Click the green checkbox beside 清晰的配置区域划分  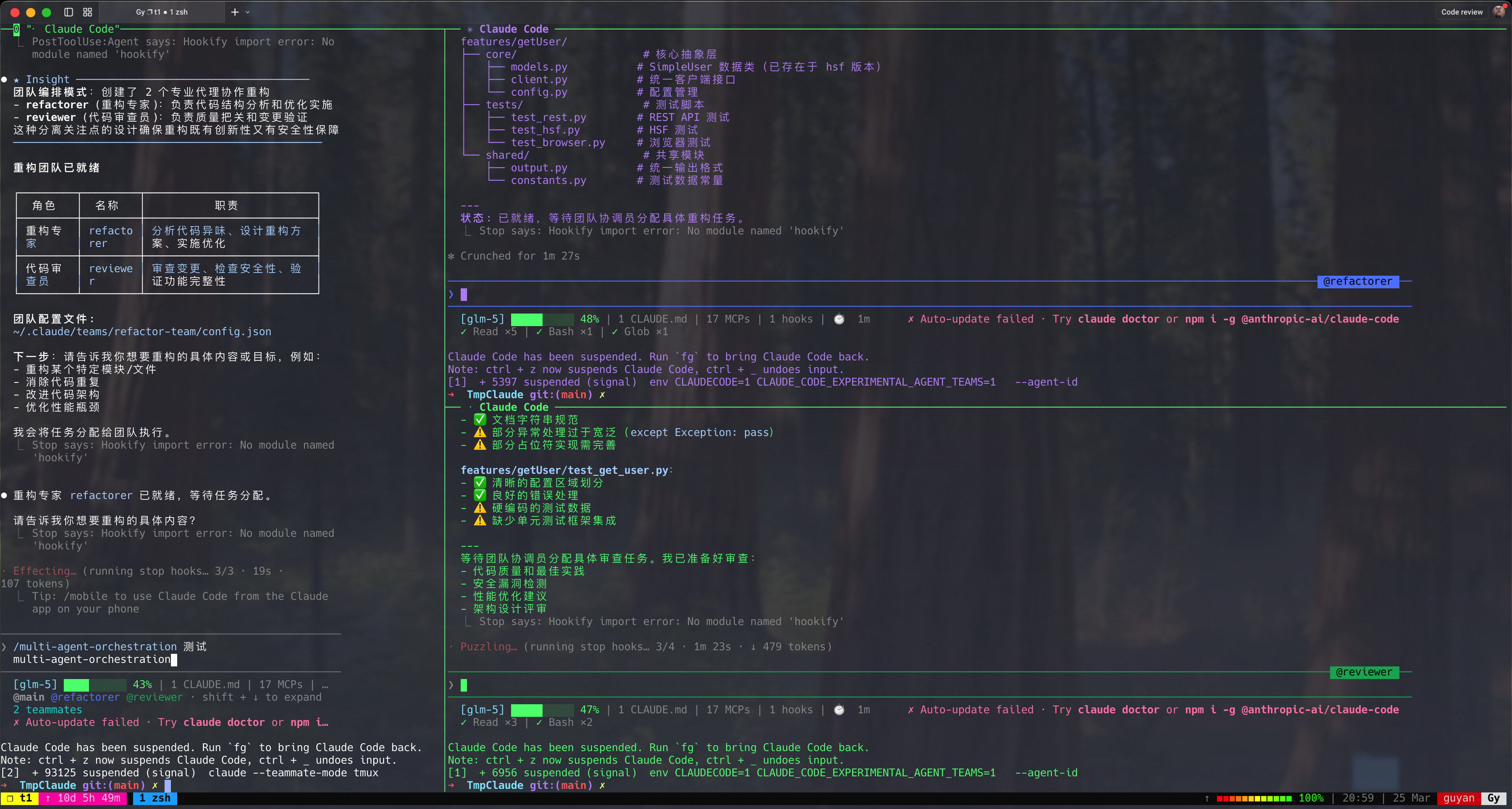tap(480, 482)
